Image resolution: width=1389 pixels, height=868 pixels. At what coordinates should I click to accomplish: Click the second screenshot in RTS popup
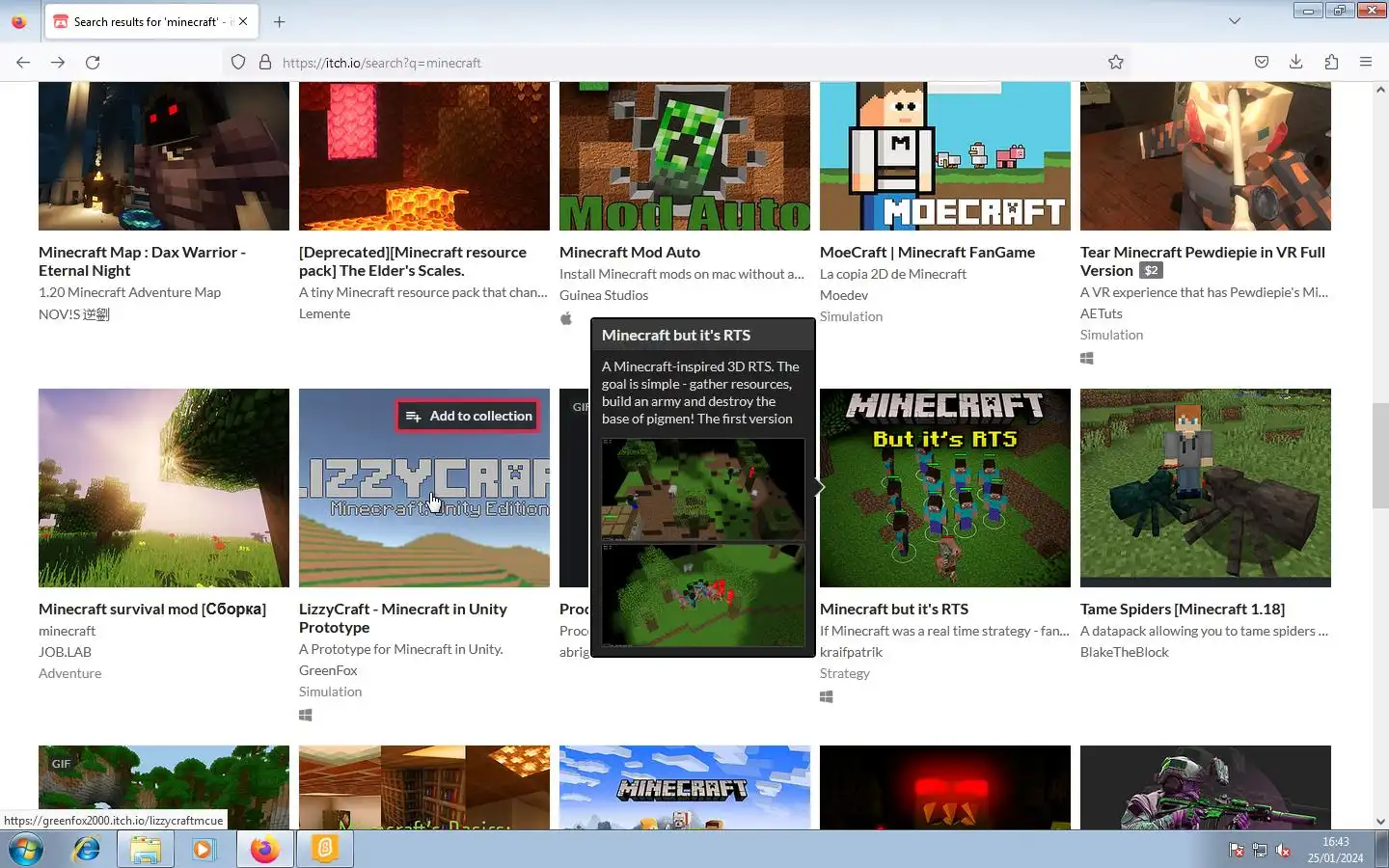pos(703,595)
